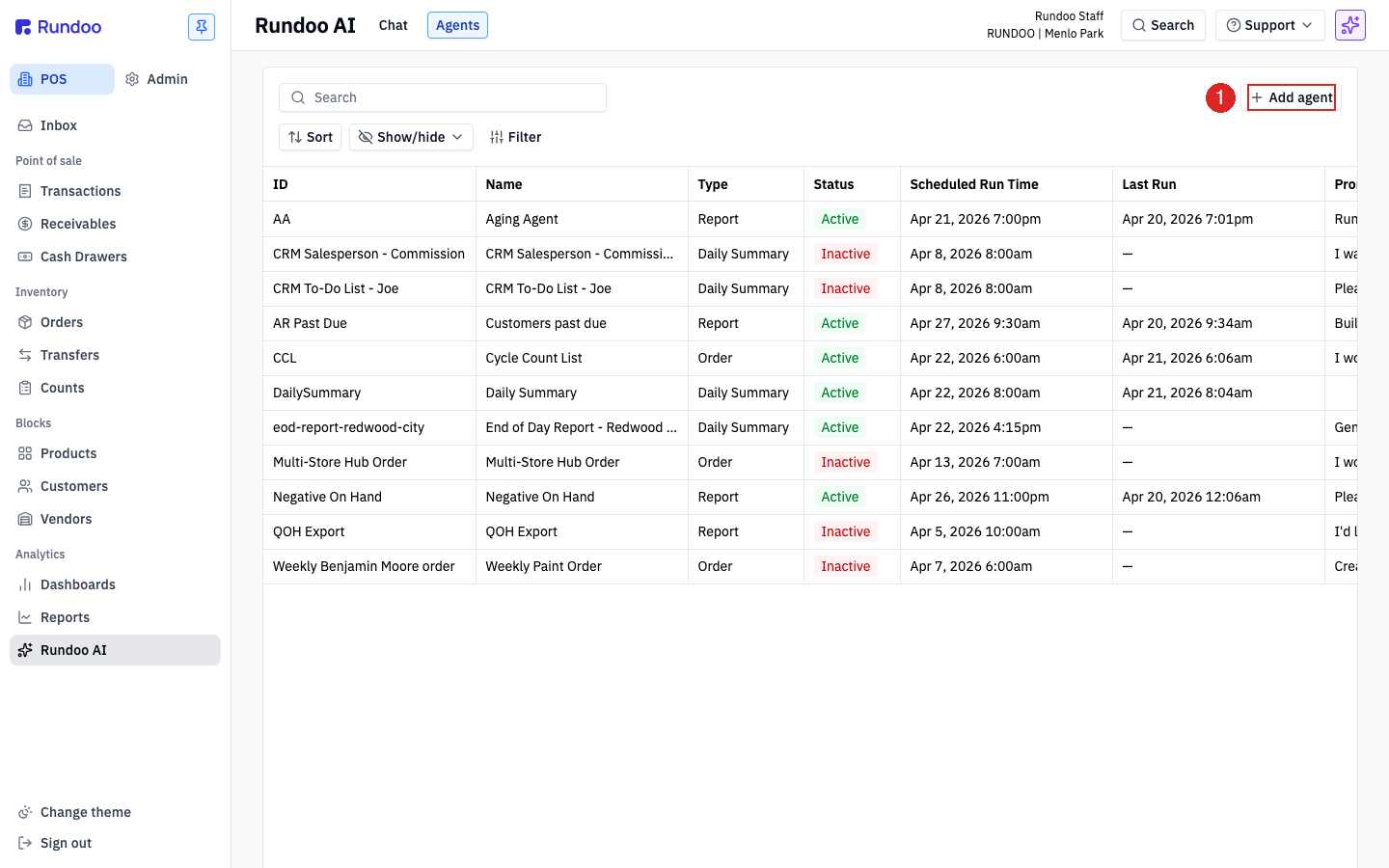Open the Aging Agent row

810,219
